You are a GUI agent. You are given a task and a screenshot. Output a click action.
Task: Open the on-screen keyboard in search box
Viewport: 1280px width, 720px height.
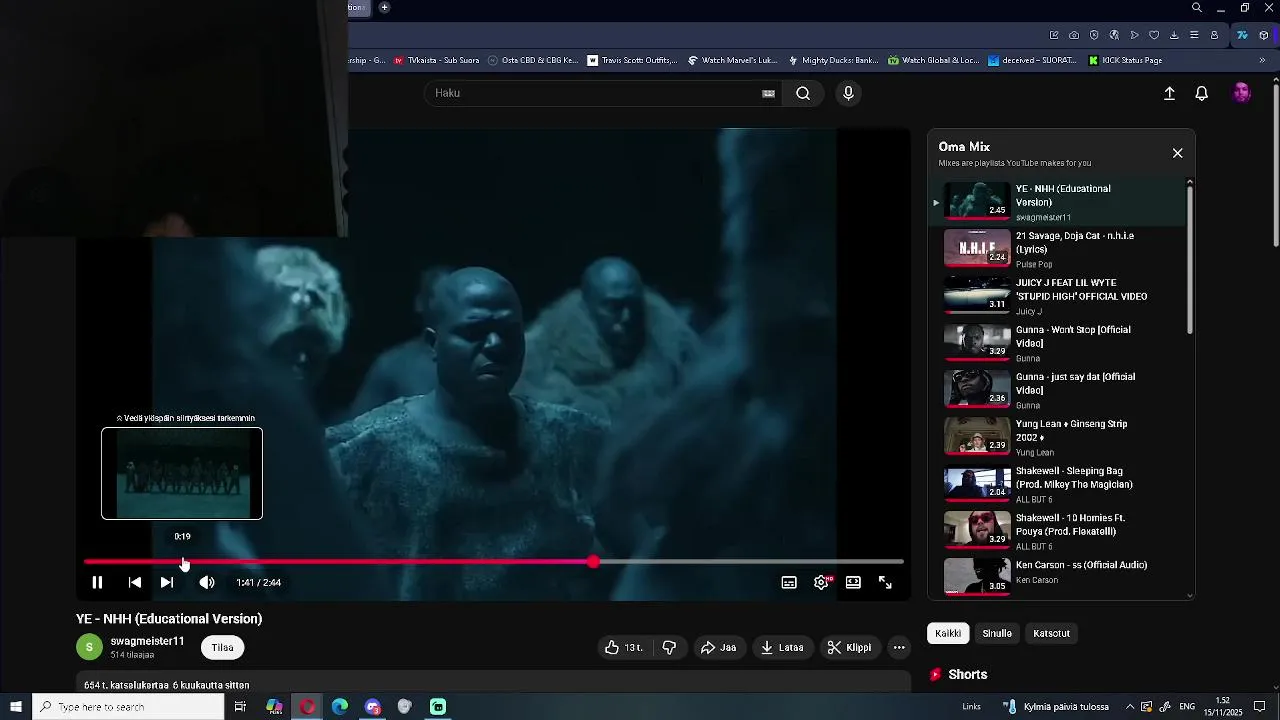tap(768, 93)
